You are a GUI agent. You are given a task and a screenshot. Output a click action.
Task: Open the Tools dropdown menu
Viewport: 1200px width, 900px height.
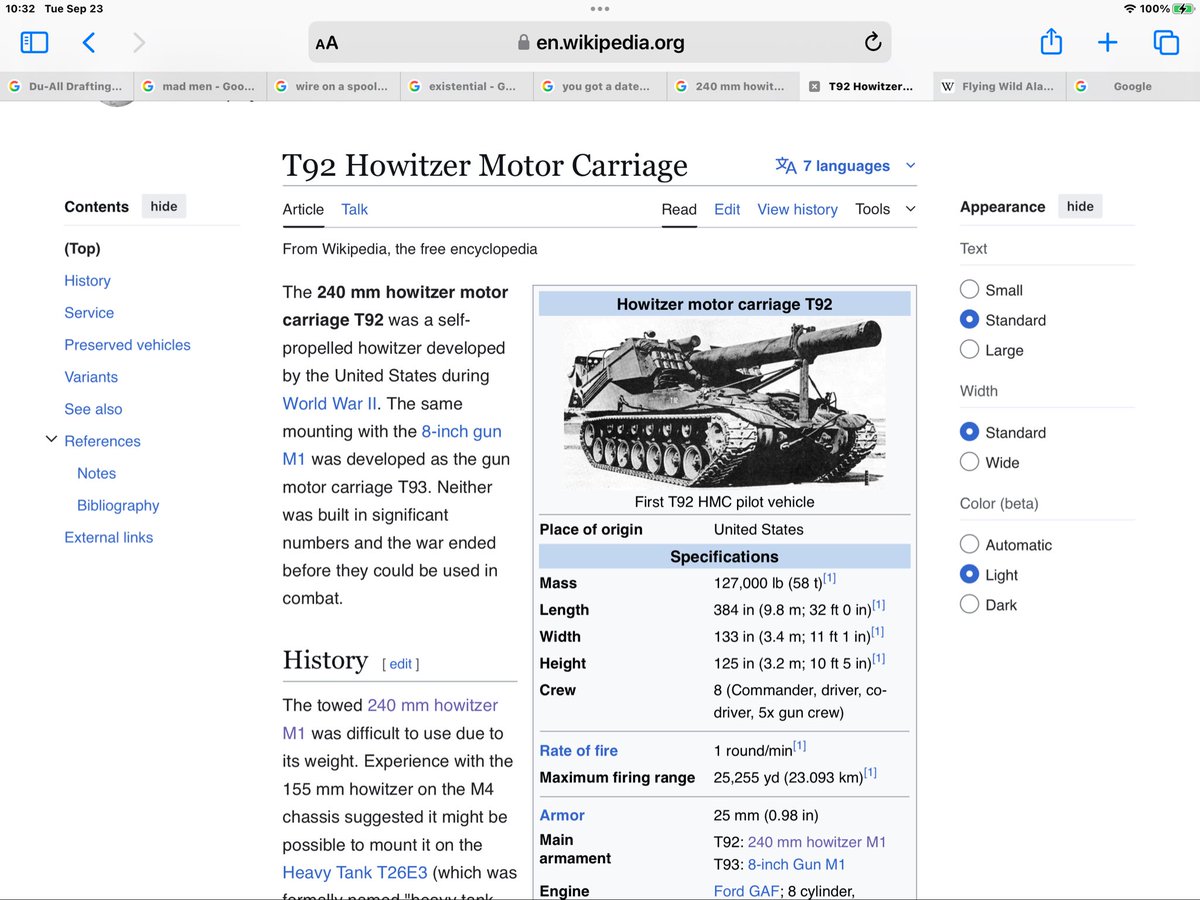[885, 209]
